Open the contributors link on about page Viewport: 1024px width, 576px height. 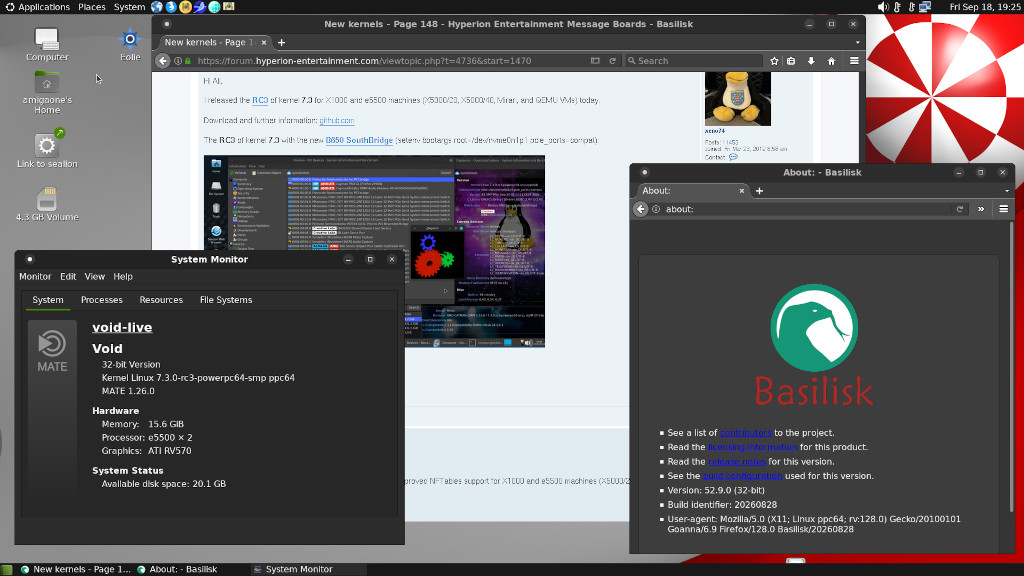(x=746, y=432)
